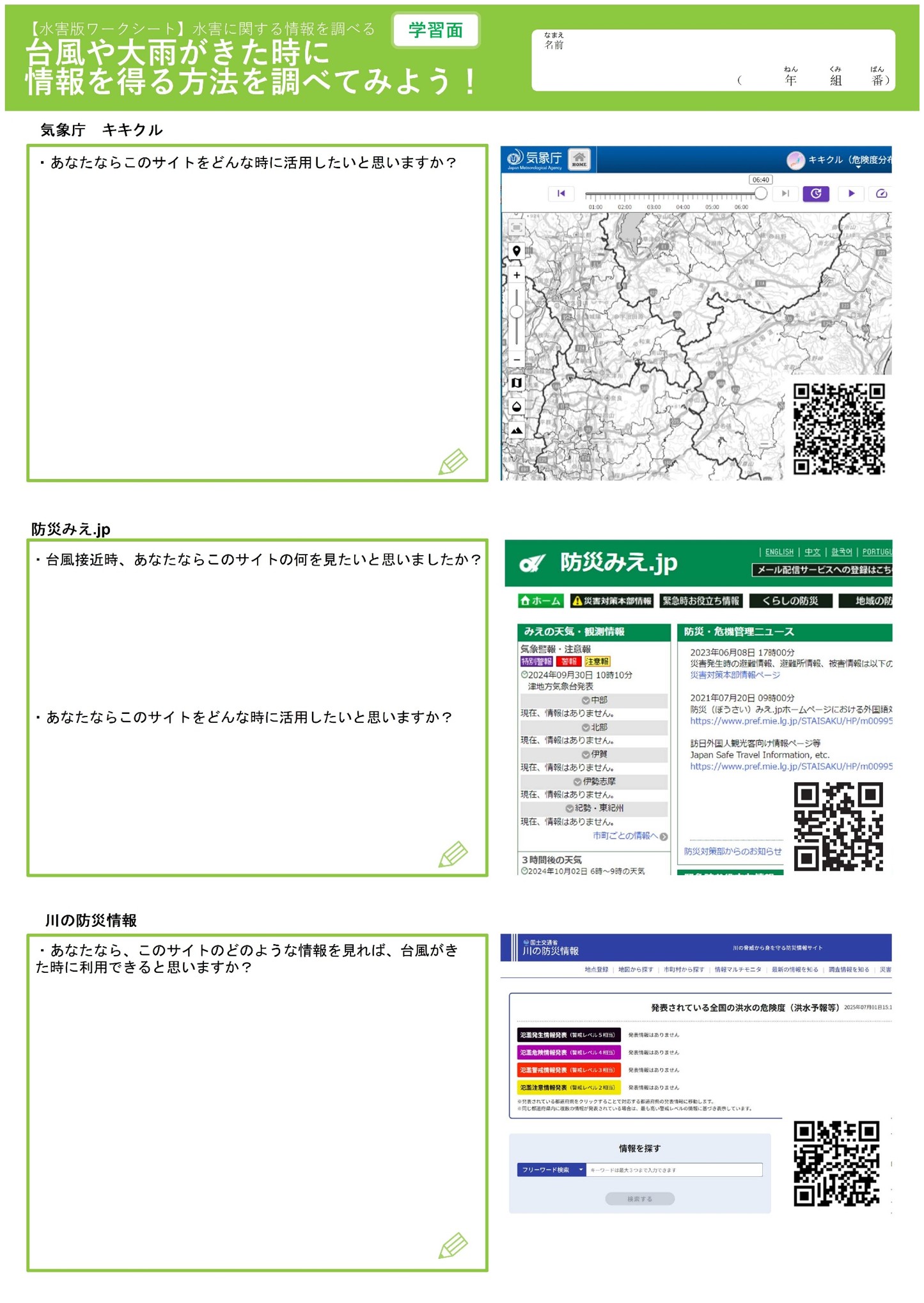Open the 地点登録 menu item
This screenshot has height=1303, width=924.
[596, 970]
